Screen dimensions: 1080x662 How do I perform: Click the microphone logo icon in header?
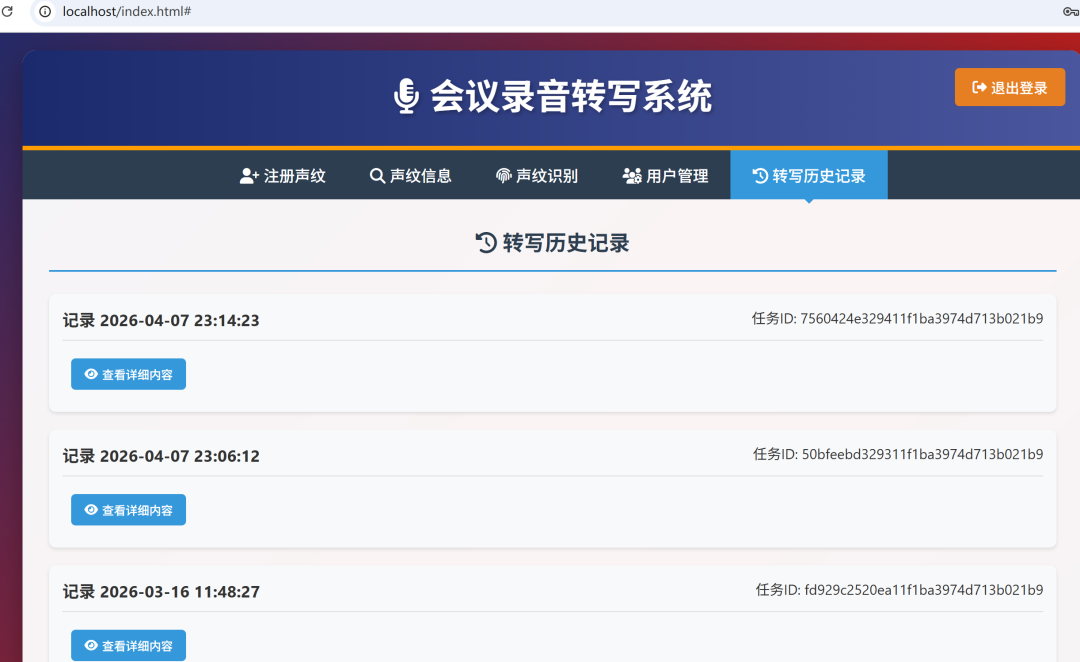[x=406, y=96]
